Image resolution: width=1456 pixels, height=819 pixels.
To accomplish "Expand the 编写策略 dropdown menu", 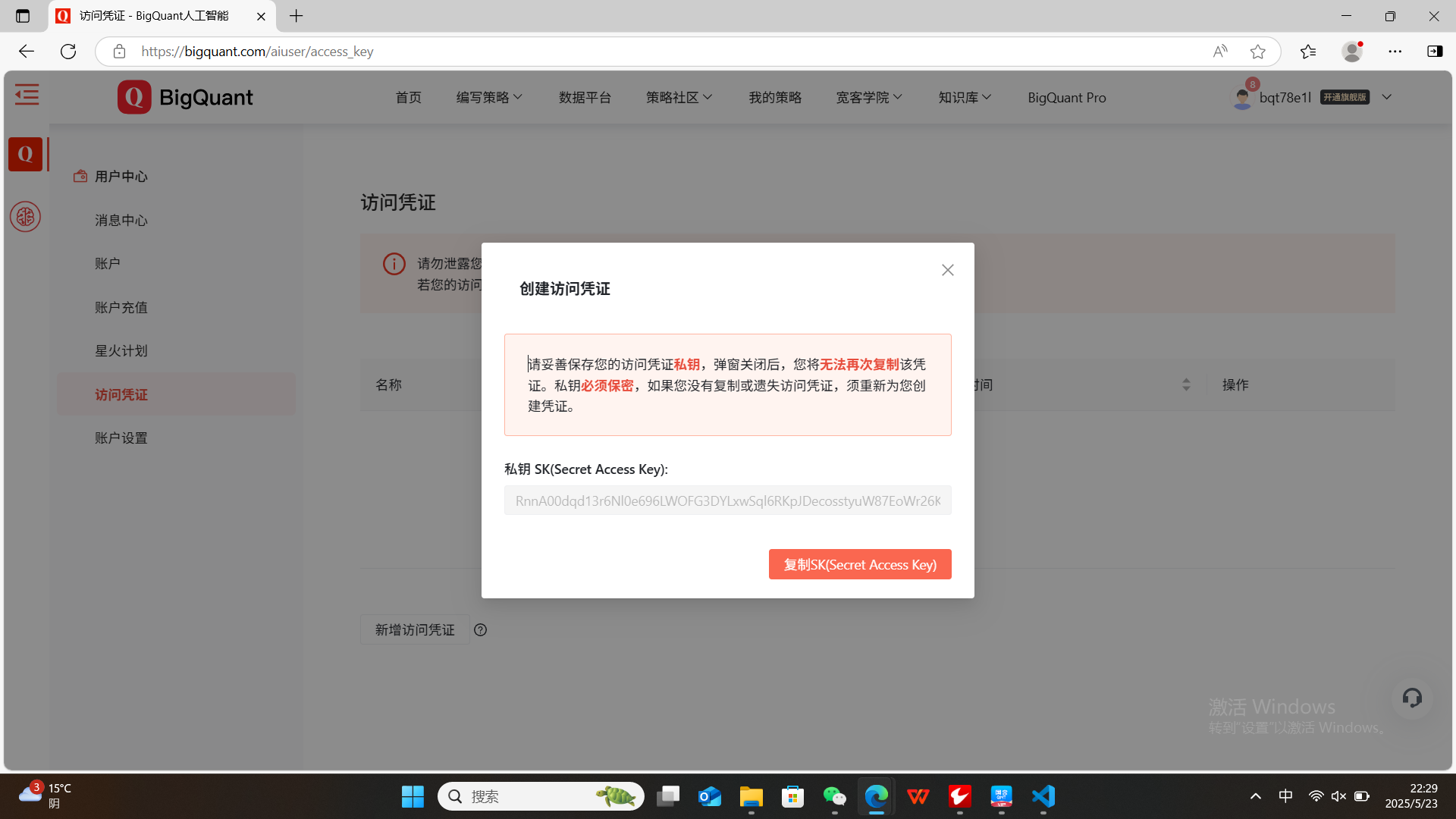I will (x=489, y=98).
